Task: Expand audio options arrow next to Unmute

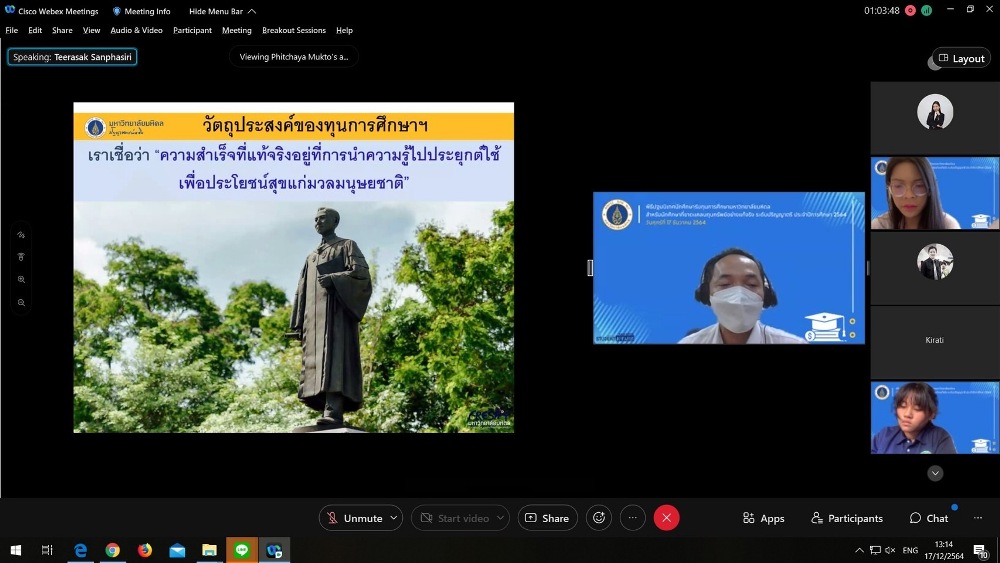Action: point(394,518)
